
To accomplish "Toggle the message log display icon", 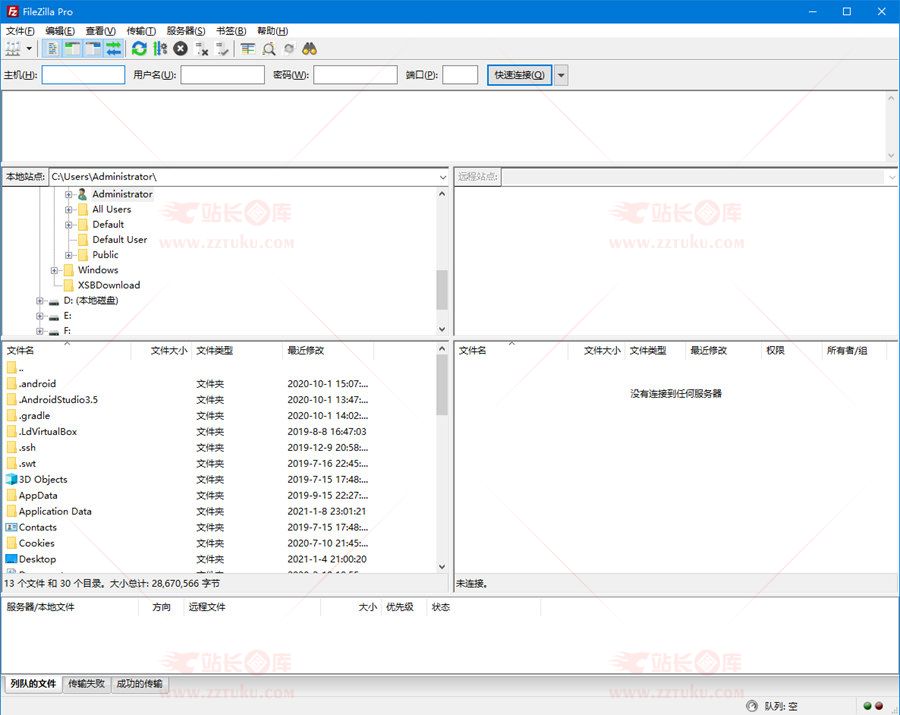I will click(53, 48).
